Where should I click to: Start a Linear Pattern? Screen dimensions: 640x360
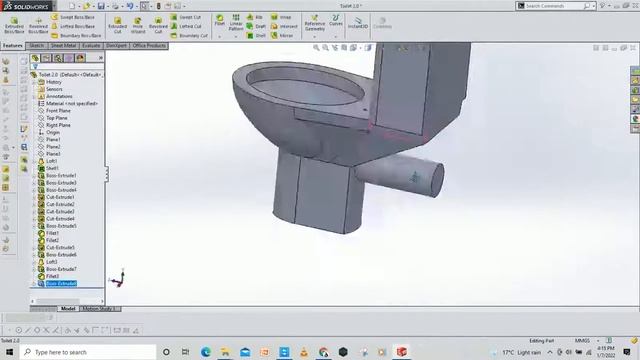pos(236,22)
